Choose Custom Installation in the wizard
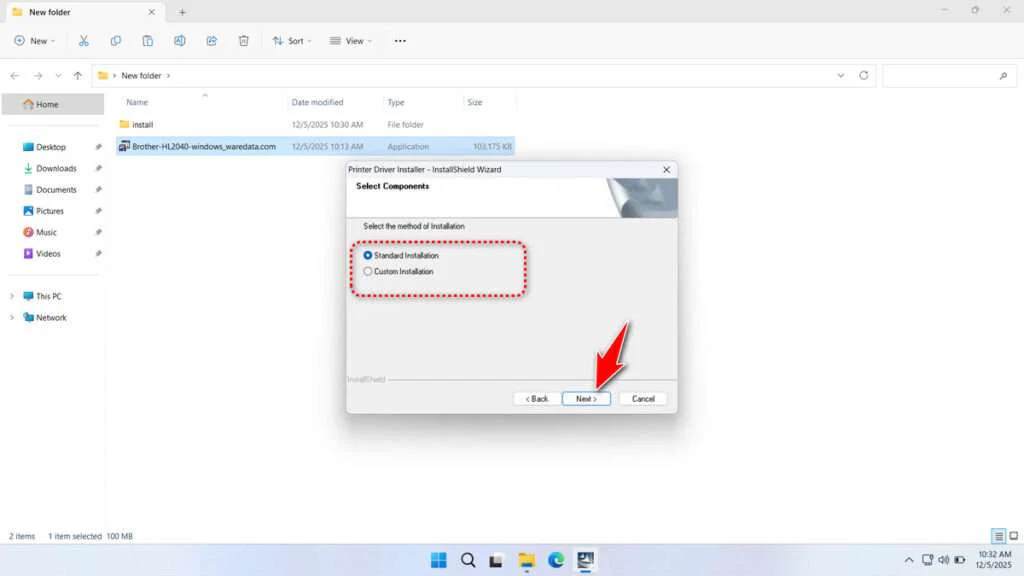Viewport: 1024px width, 576px height. pos(368,271)
